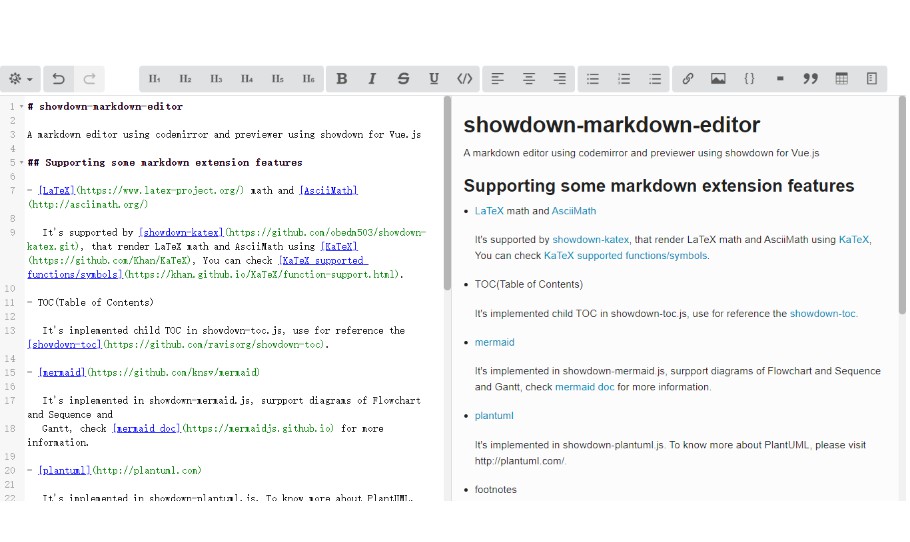Collapse the fold arrow on line 1
Image resolution: width=910 pixels, height=542 pixels.
coord(21,107)
